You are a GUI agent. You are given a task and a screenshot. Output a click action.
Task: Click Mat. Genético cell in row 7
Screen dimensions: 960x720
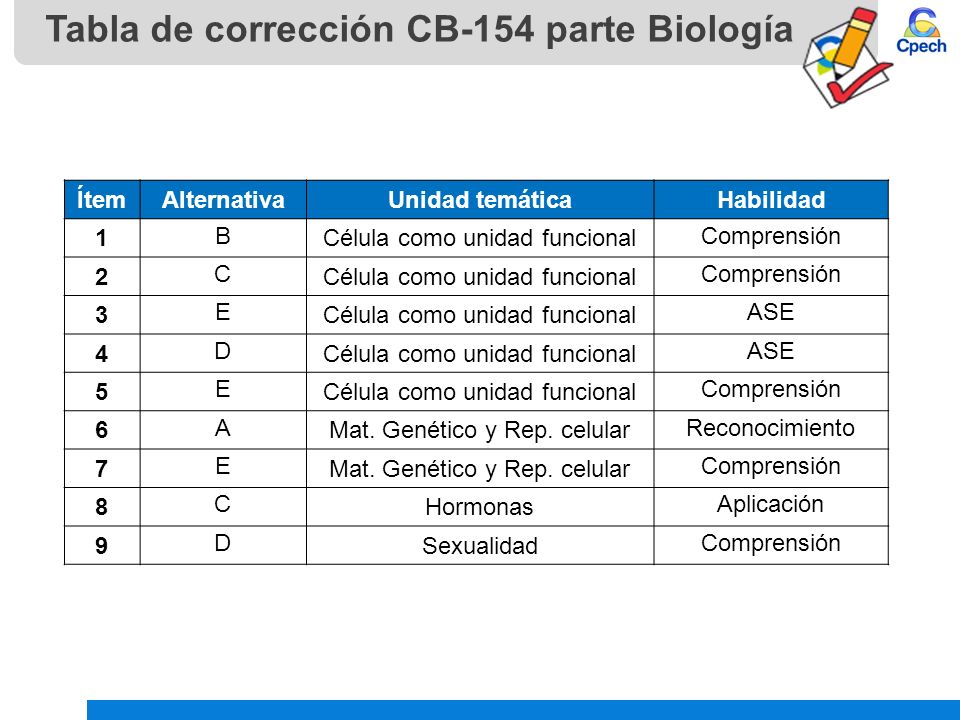tap(480, 468)
